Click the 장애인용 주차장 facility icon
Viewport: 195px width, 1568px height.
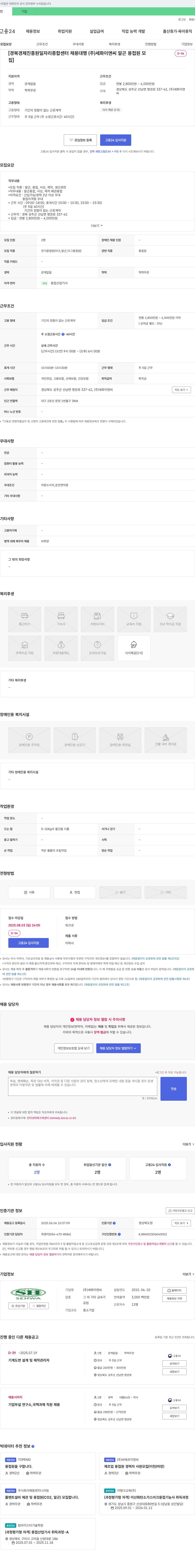[29, 740]
